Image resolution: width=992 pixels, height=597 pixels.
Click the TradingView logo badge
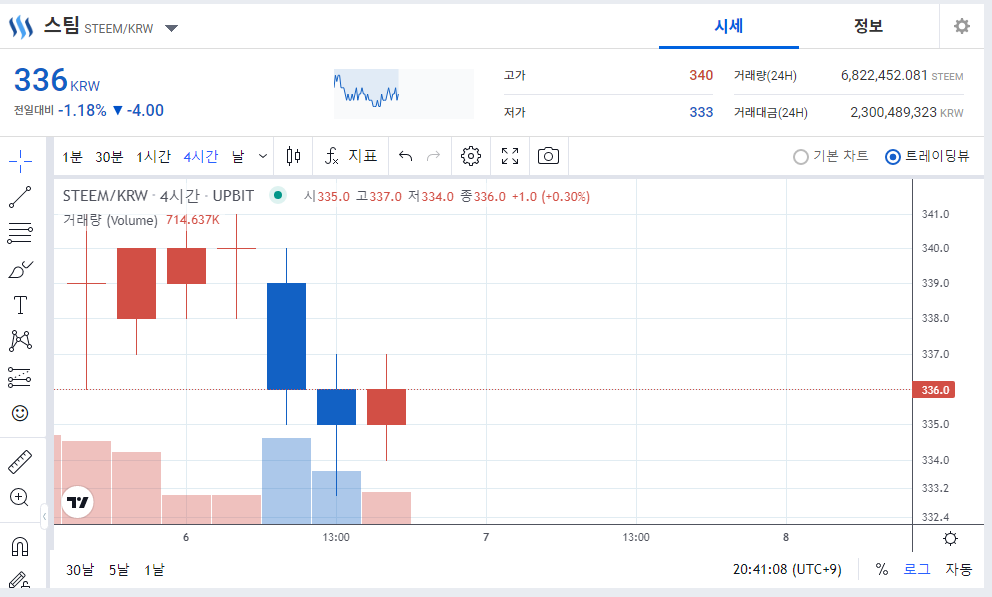(x=78, y=502)
